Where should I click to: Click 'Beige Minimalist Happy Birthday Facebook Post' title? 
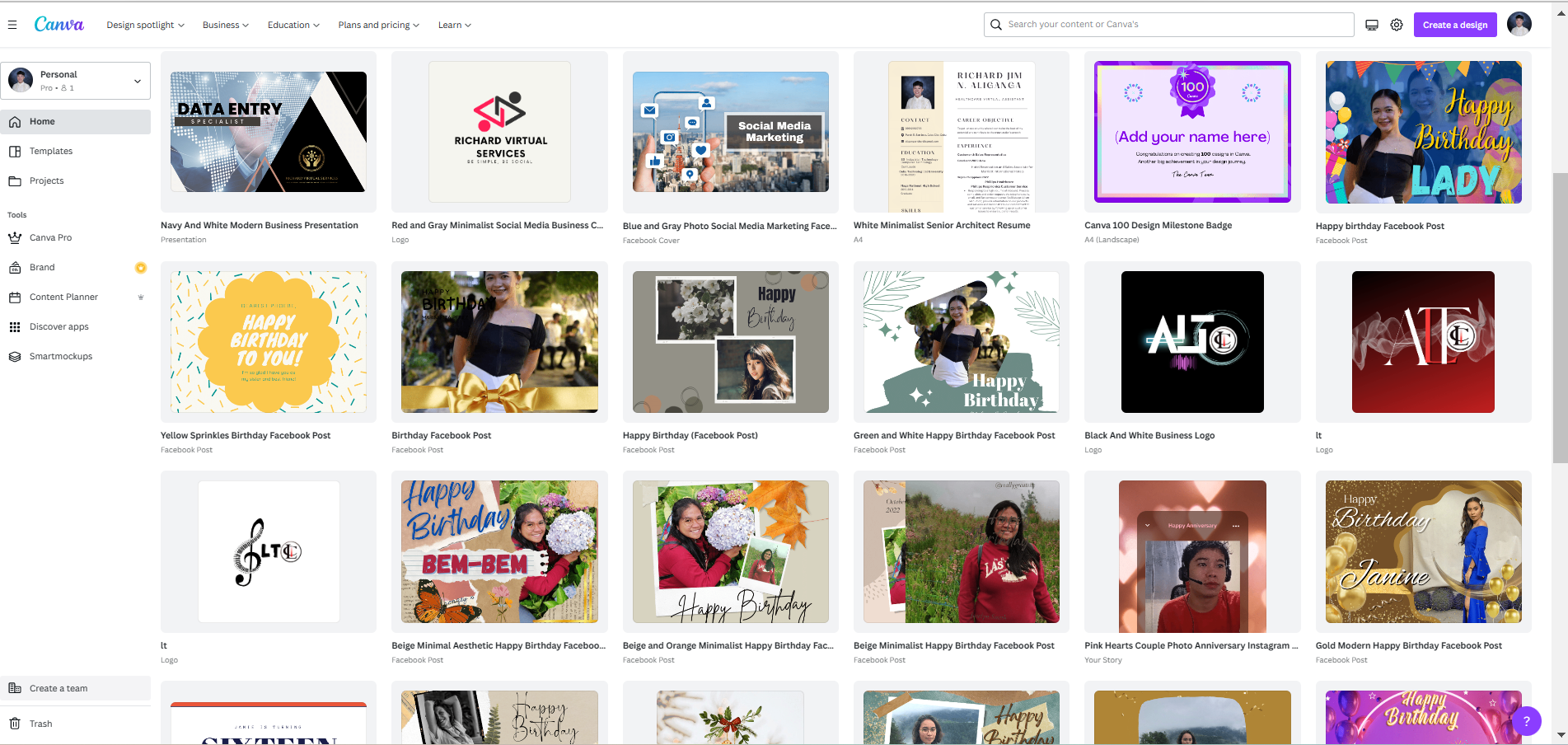pos(954,646)
